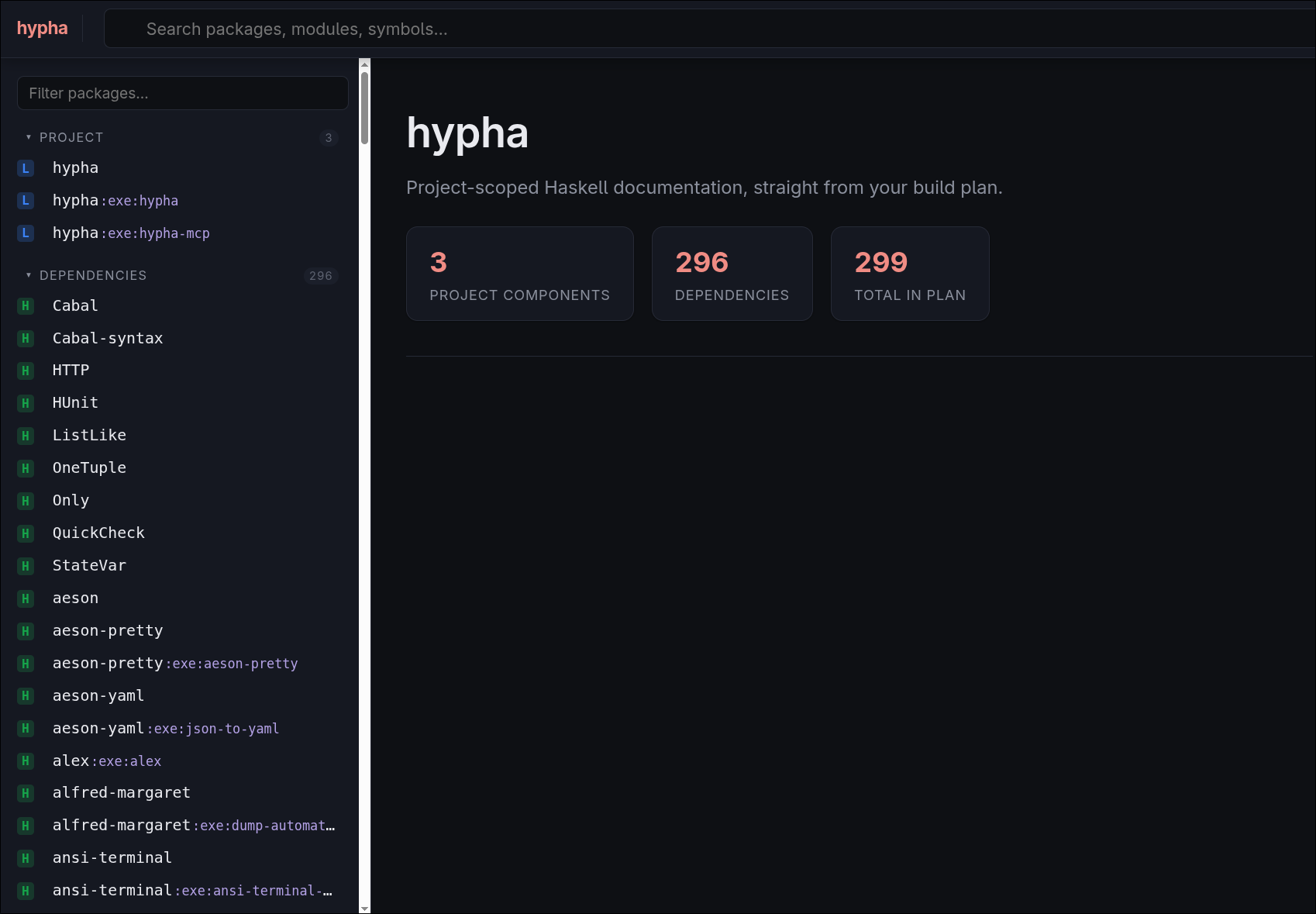The image size is (1316, 914).
Task: Click the 299 Total in Plan card
Action: (x=910, y=274)
